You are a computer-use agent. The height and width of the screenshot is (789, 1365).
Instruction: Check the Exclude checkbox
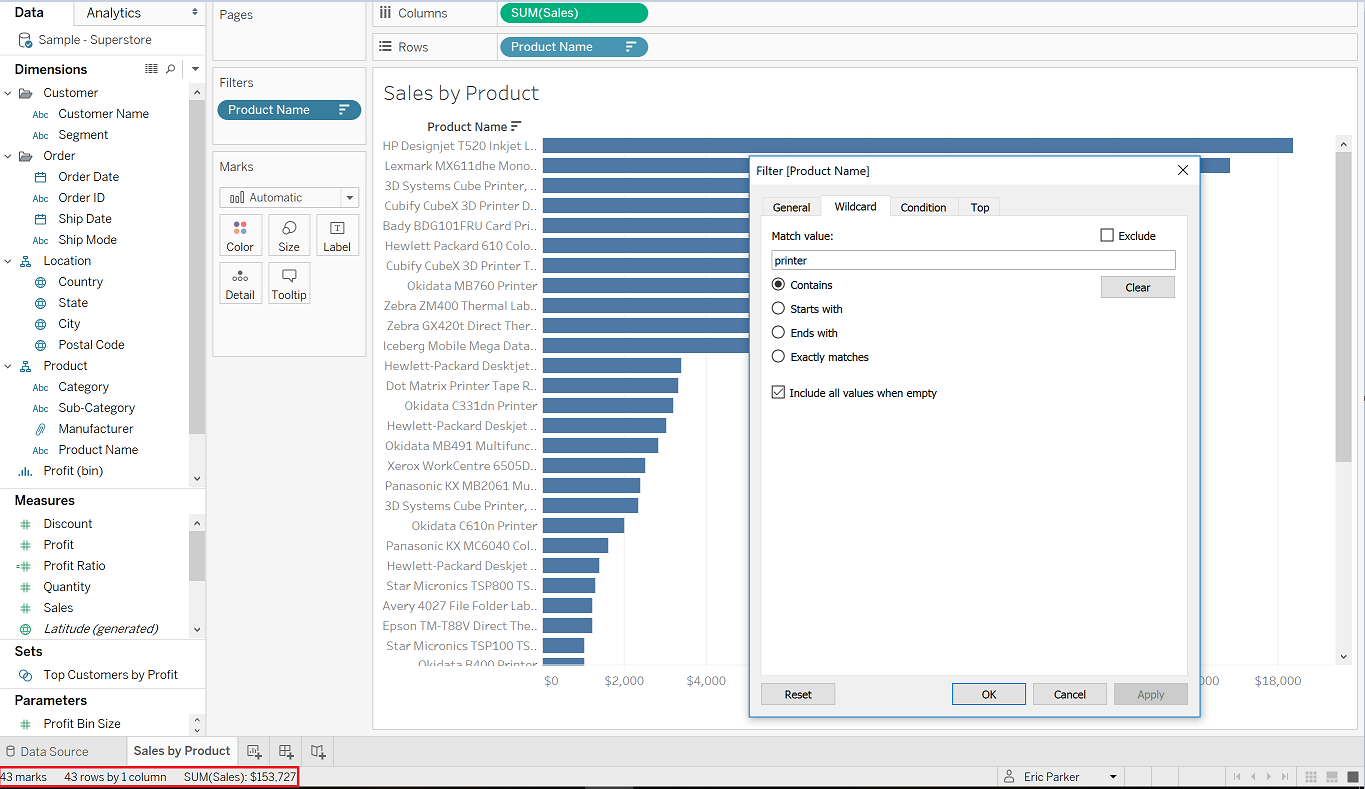[x=1107, y=235]
